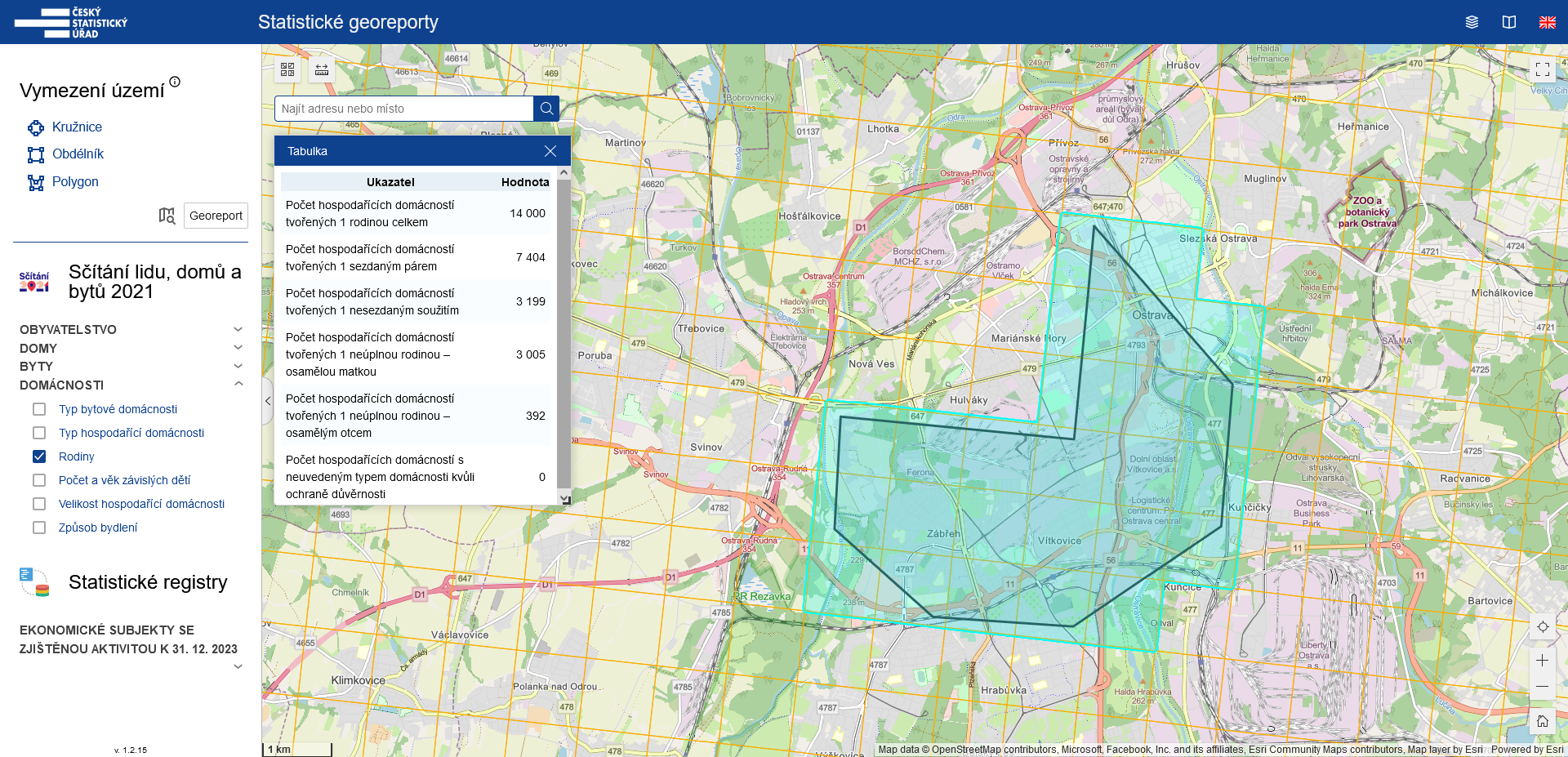Select the Polygon drawing option

coord(75,182)
